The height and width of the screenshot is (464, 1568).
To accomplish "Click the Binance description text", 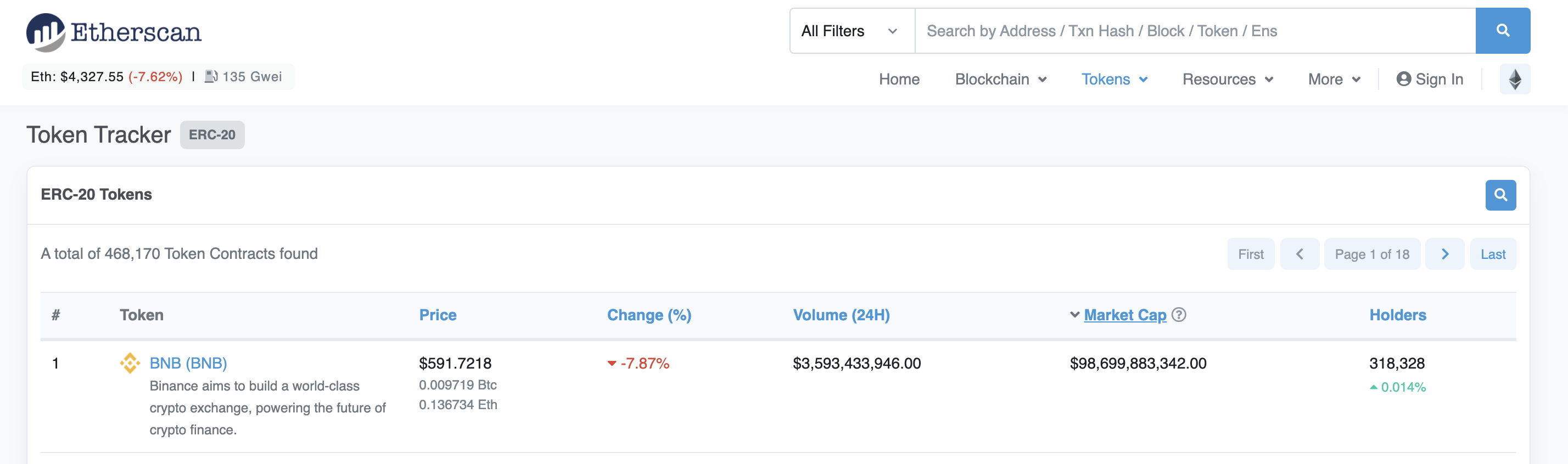I will pyautogui.click(x=268, y=408).
